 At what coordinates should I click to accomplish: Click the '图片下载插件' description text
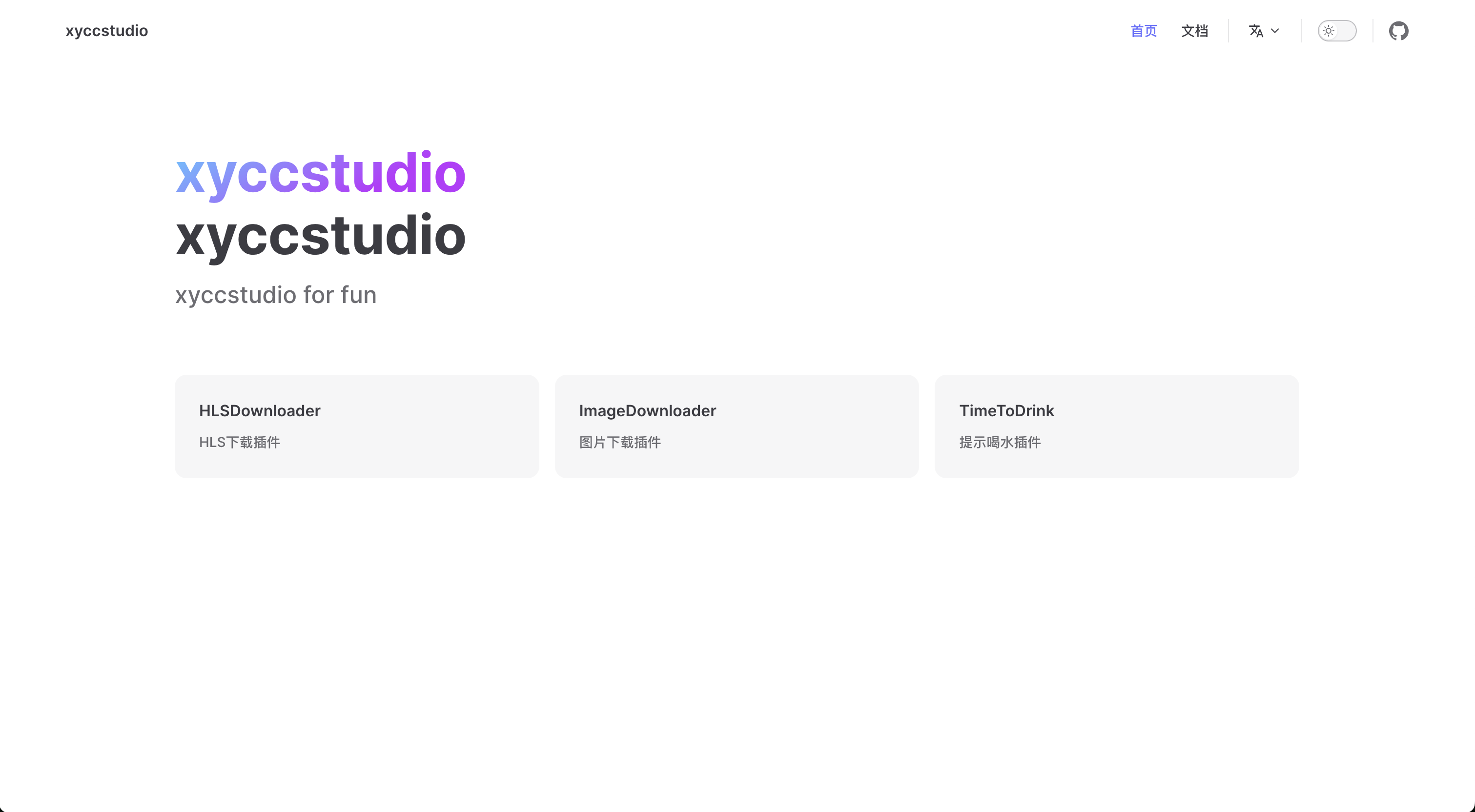click(x=619, y=442)
